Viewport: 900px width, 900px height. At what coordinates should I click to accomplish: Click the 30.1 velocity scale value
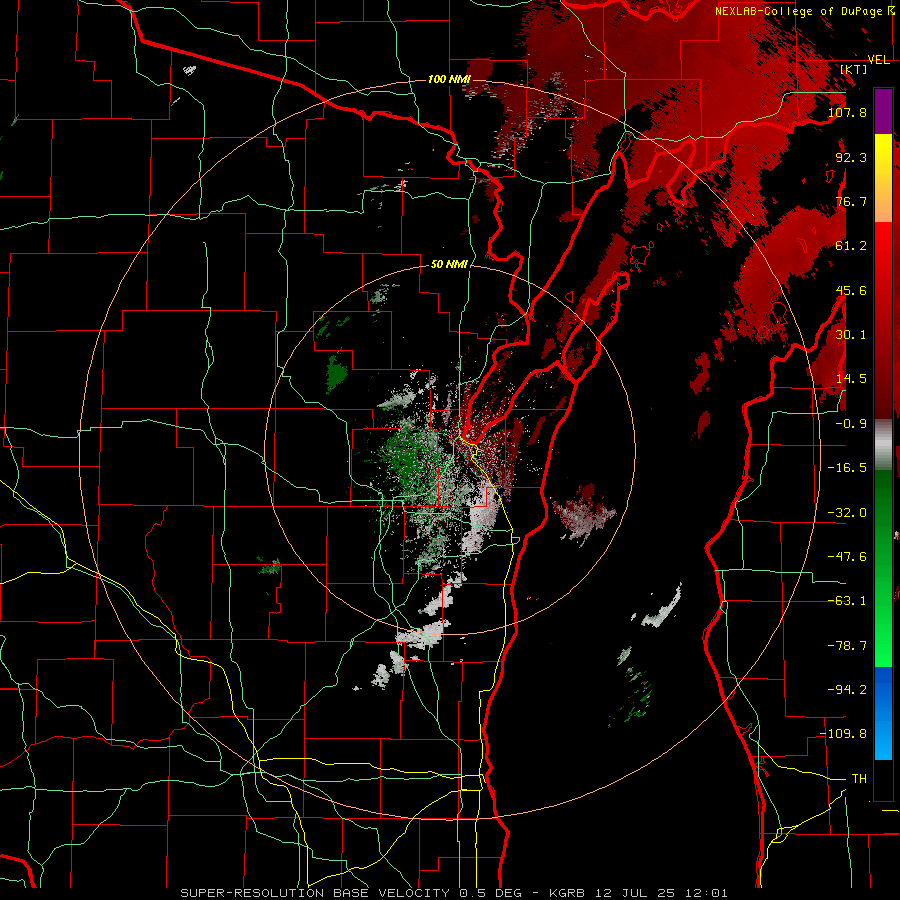tap(851, 335)
